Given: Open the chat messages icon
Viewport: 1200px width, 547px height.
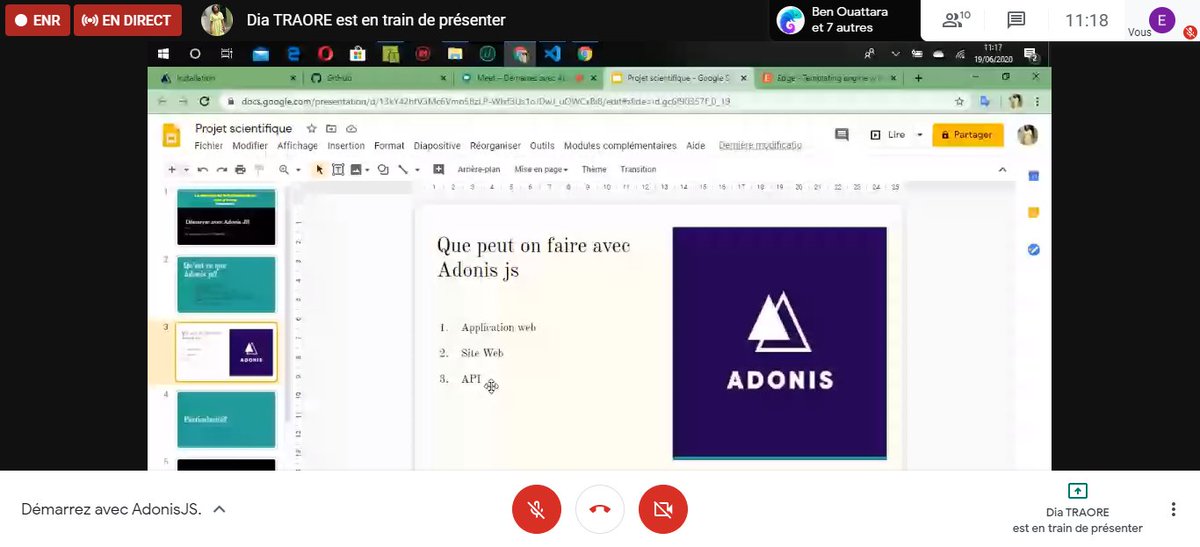Looking at the screenshot, I should (x=1016, y=20).
